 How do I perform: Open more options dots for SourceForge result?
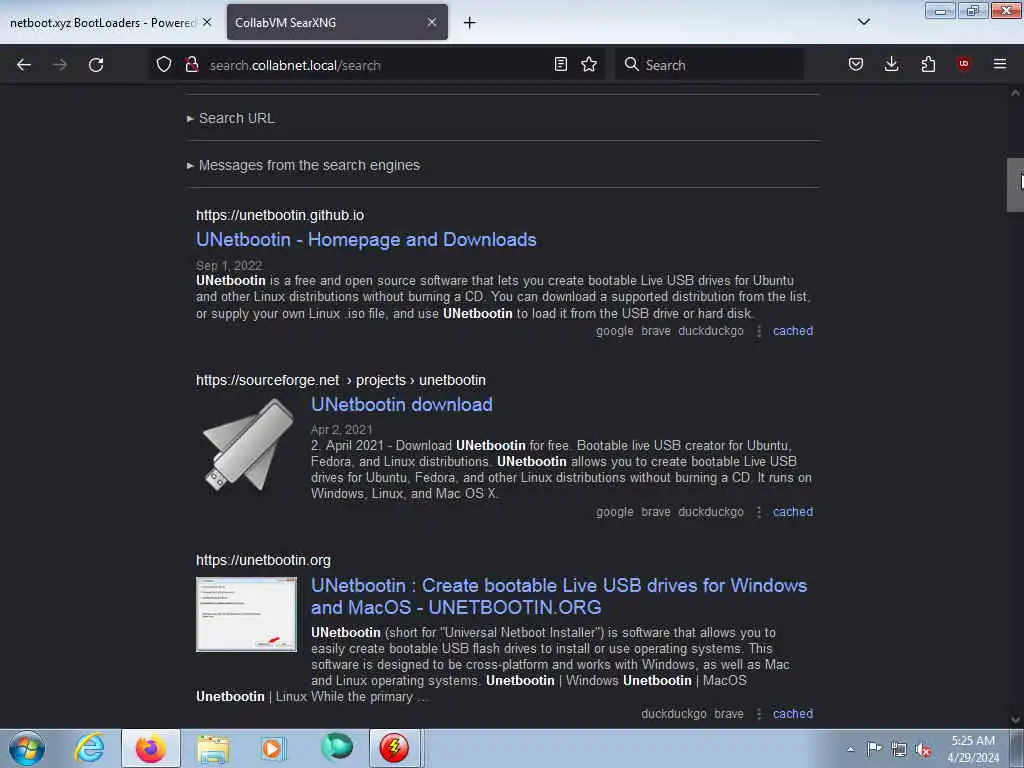(758, 512)
